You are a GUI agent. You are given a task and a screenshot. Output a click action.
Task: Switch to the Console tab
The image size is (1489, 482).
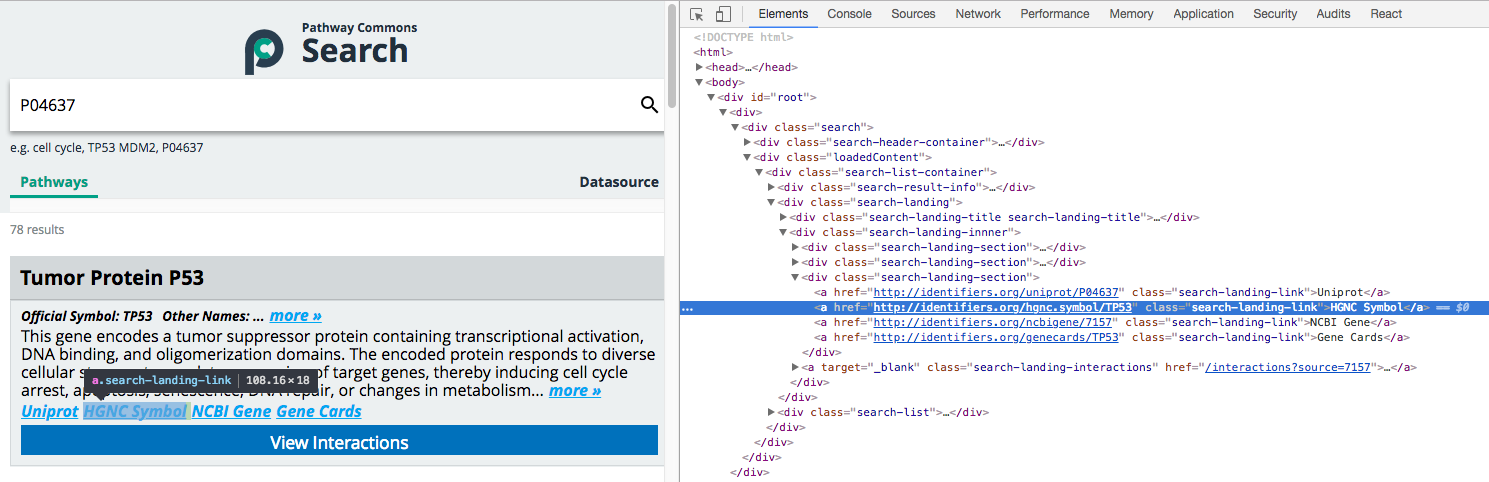tap(849, 14)
